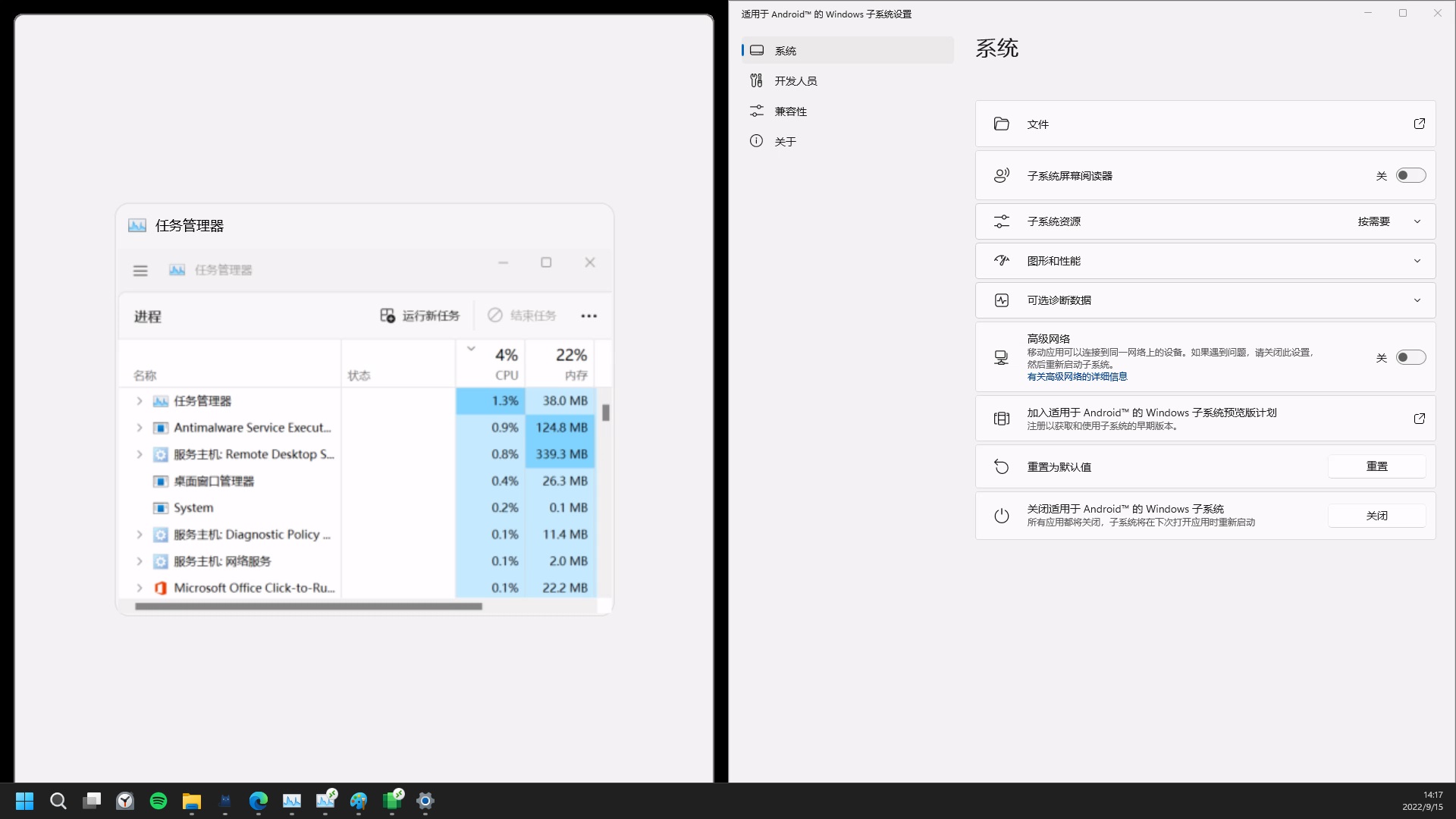Screen dimensions: 1456x819
Task: Click the Task Manager icon on taskbar
Action: (x=292, y=801)
